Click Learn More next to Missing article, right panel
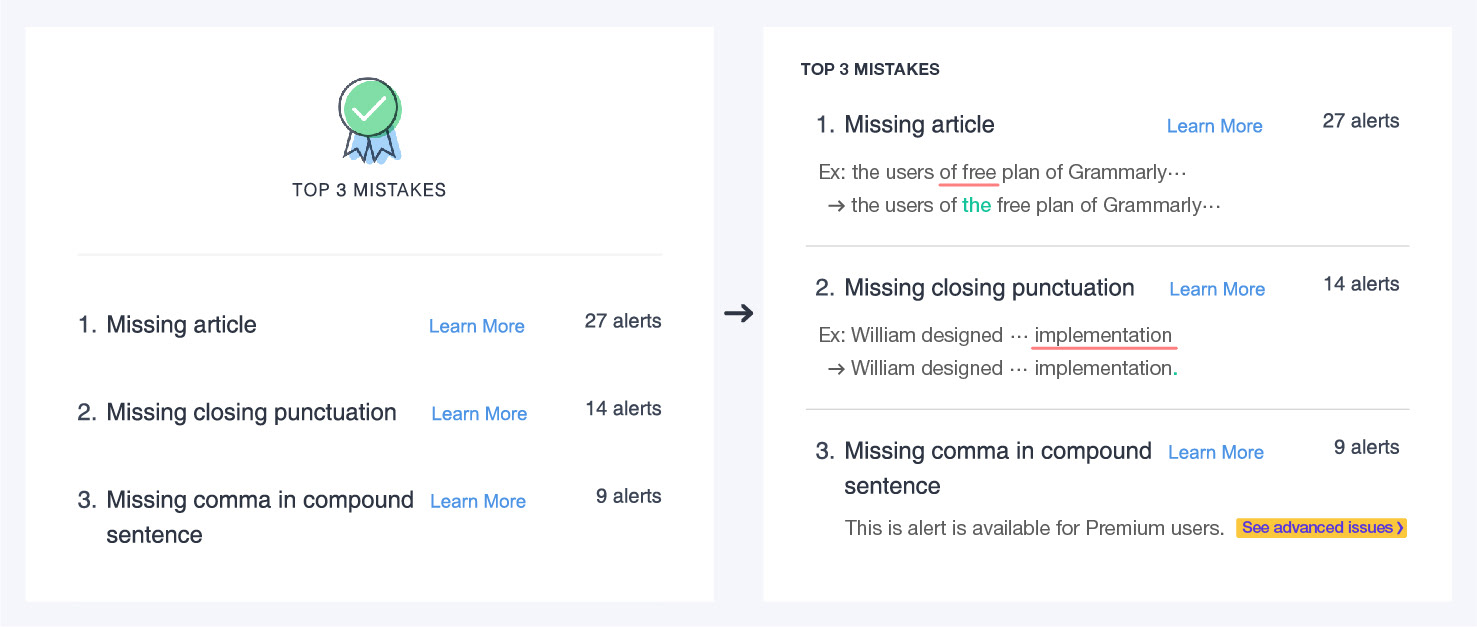 (1214, 126)
